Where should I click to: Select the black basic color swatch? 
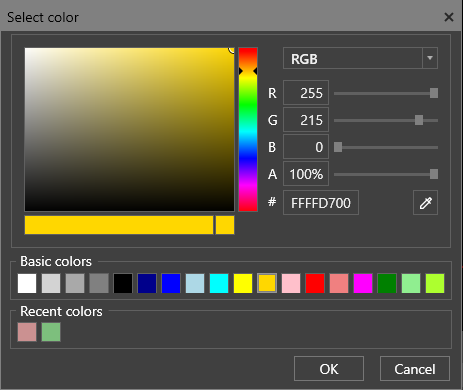pyautogui.click(x=123, y=283)
